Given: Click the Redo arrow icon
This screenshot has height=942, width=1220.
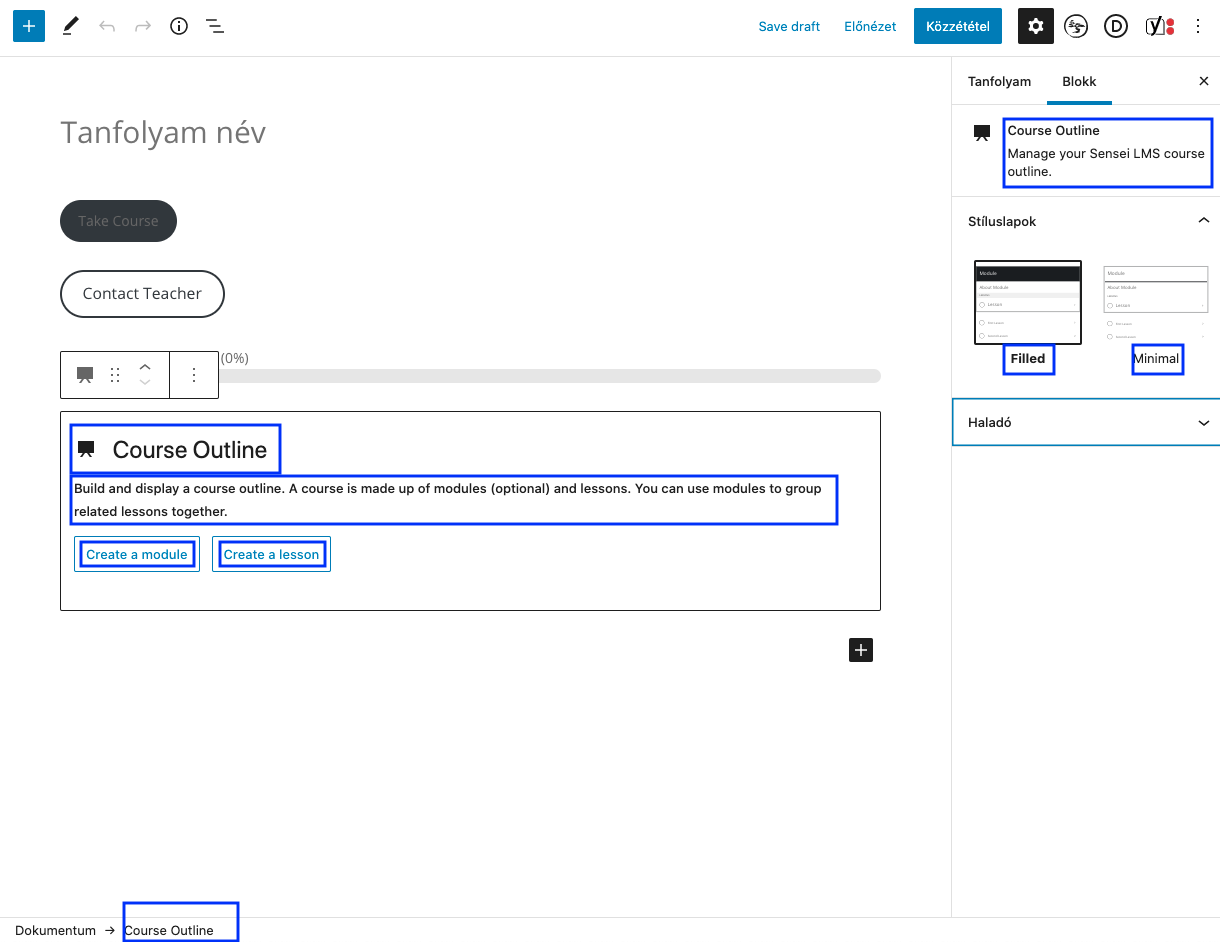Looking at the screenshot, I should [143, 26].
